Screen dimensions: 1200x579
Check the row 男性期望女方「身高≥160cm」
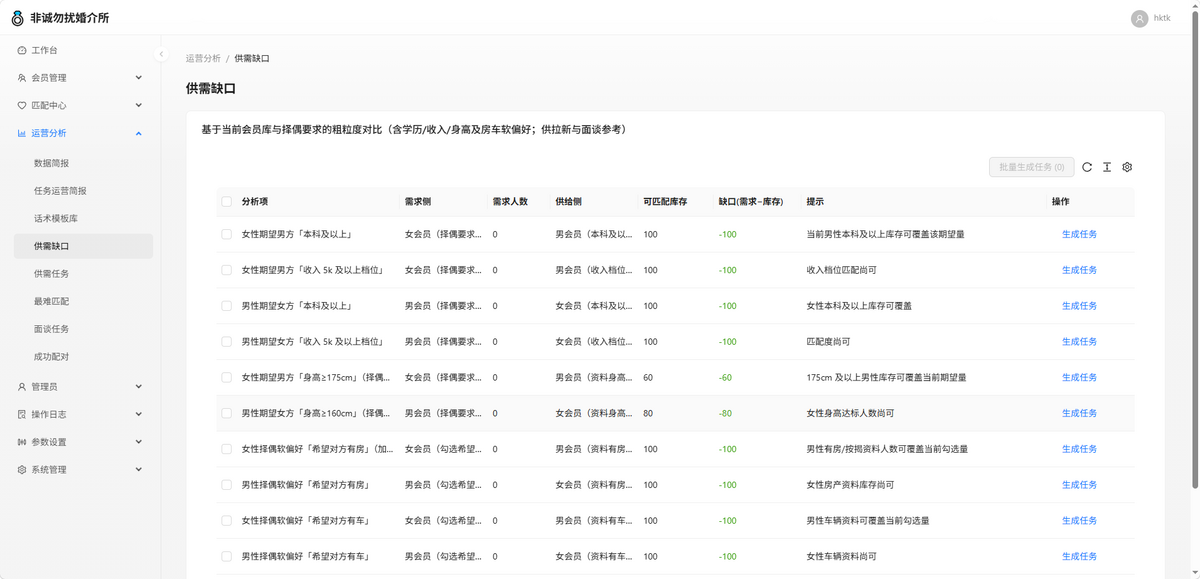(x=226, y=413)
